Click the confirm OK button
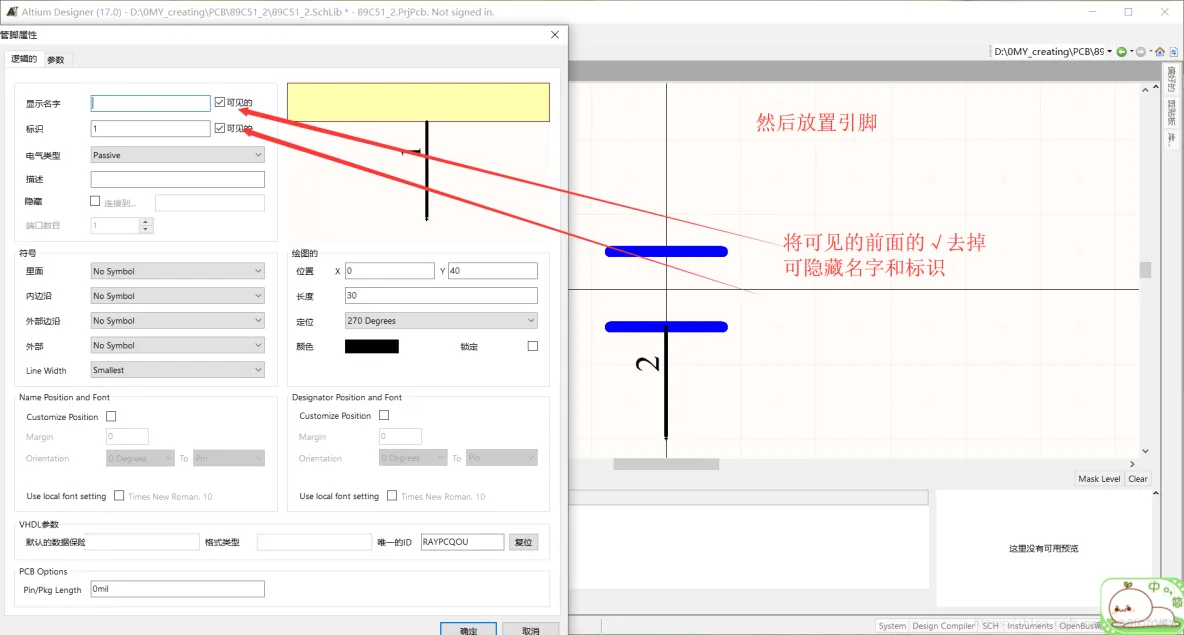The width and height of the screenshot is (1184, 635). click(x=468, y=630)
